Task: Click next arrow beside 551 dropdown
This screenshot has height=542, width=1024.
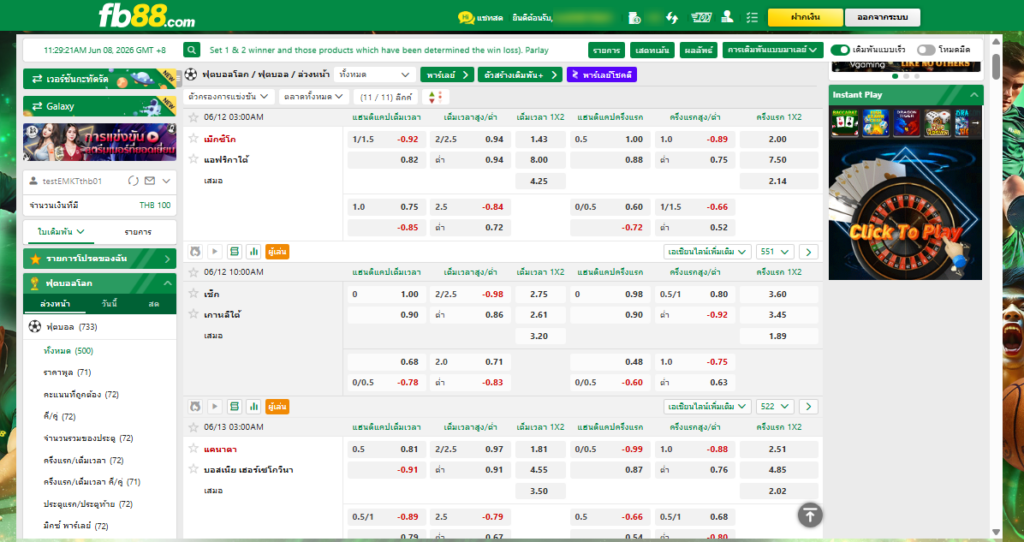Action: tap(808, 251)
